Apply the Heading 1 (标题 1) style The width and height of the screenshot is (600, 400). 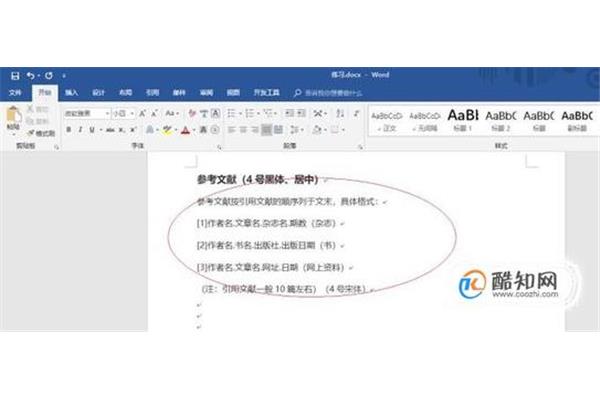point(463,121)
